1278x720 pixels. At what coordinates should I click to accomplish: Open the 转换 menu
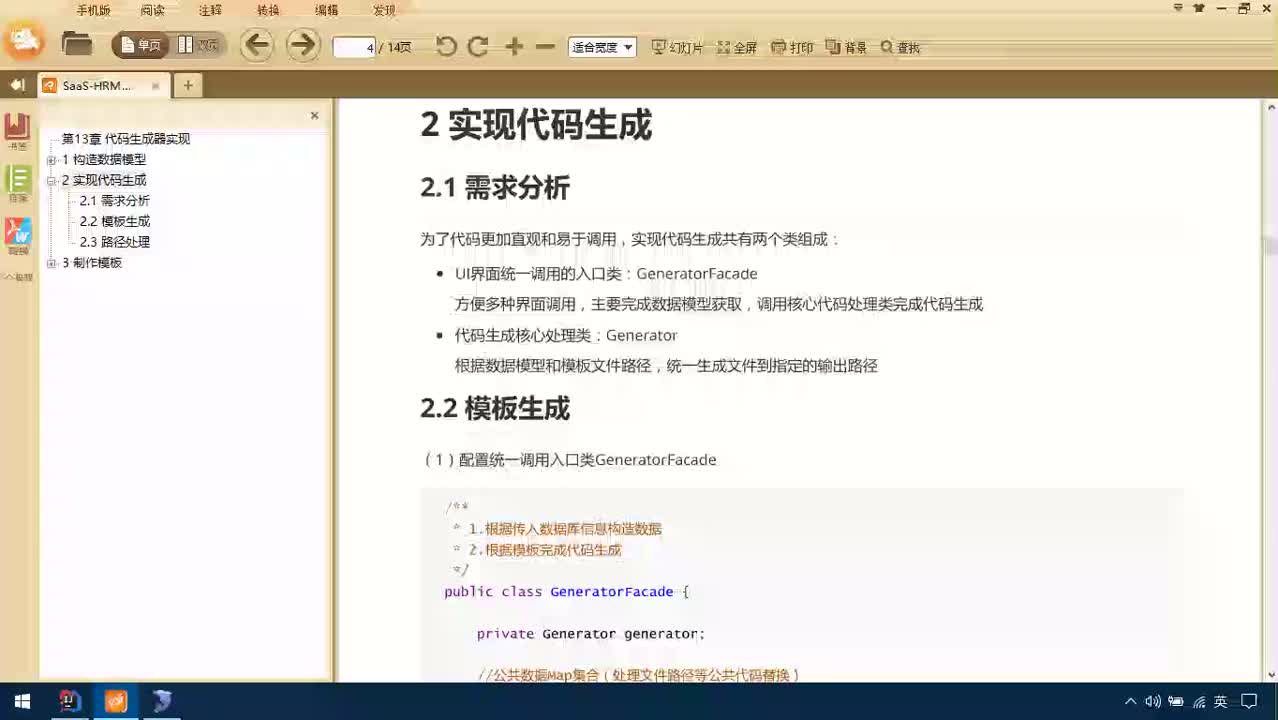coord(268,10)
